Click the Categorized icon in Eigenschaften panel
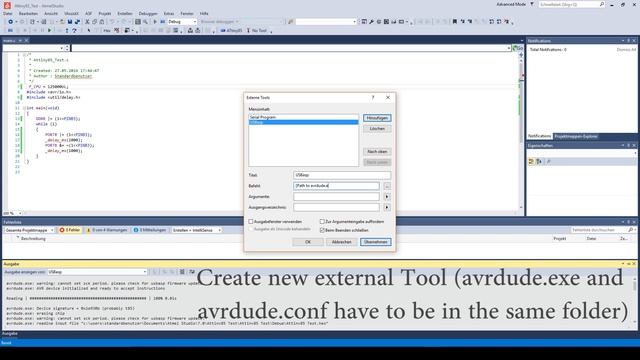The height and width of the screenshot is (360, 640). [x=531, y=162]
